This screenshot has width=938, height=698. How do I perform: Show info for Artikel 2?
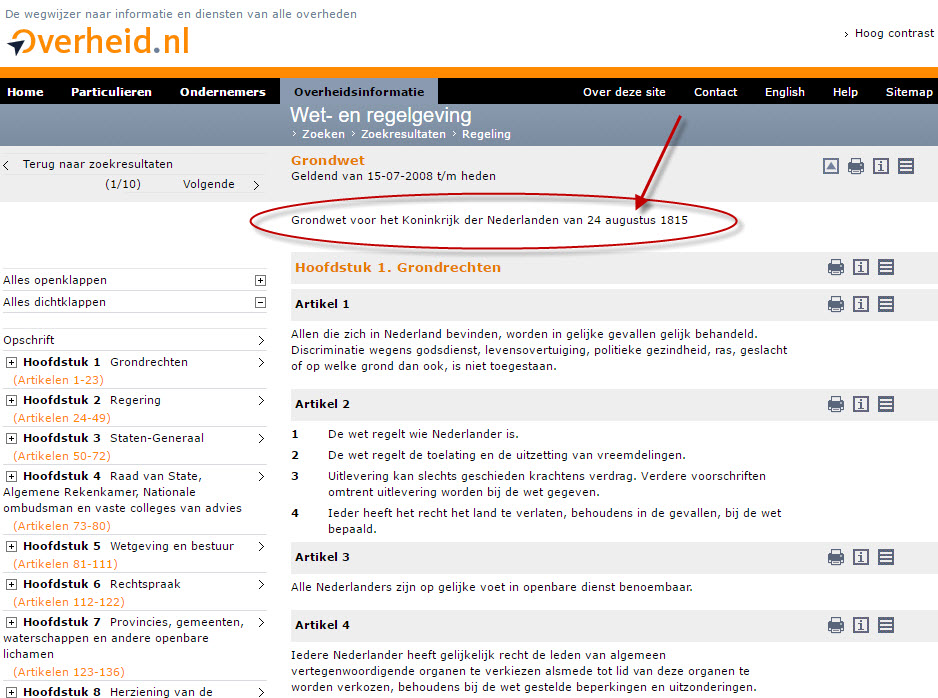(x=861, y=404)
